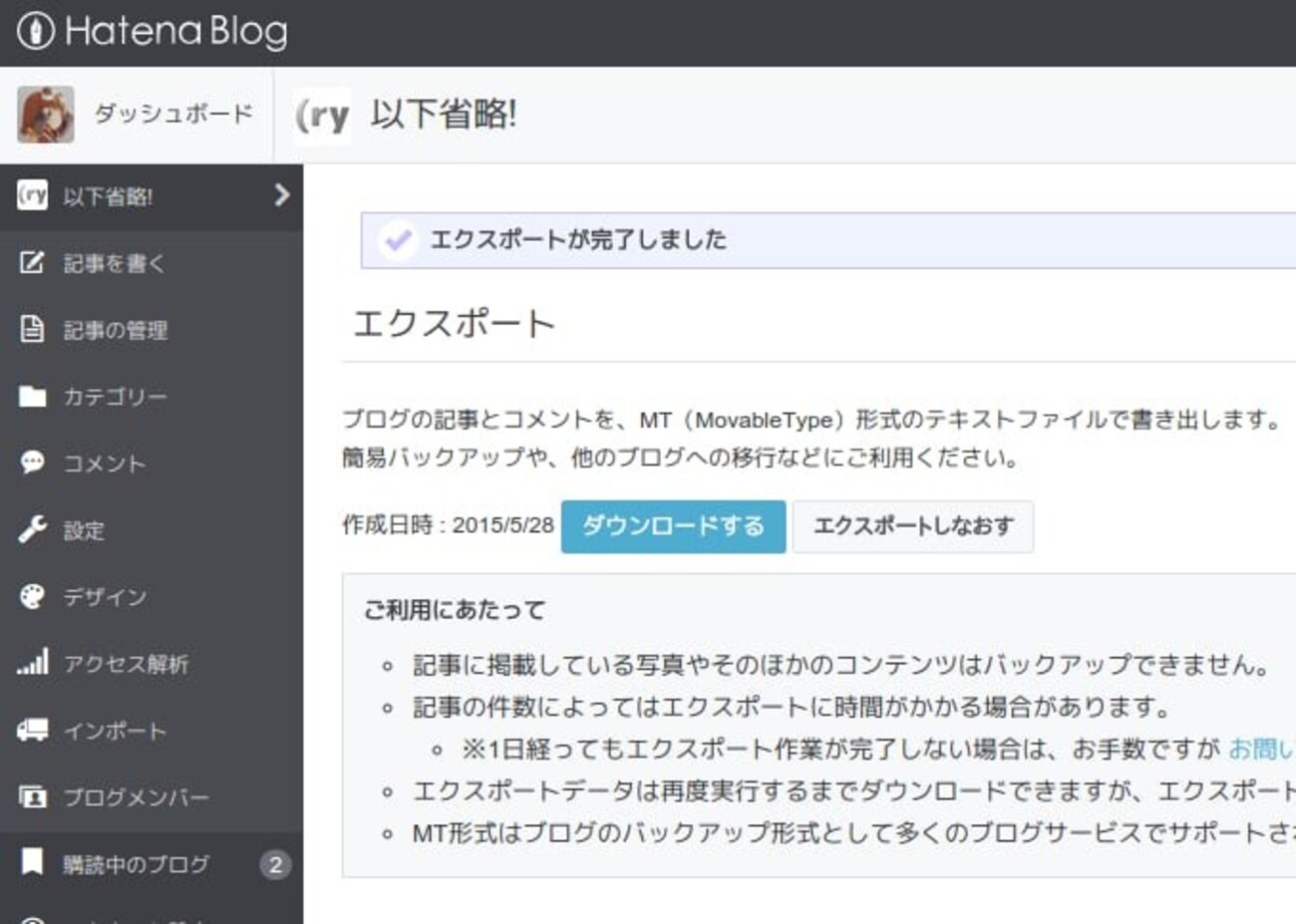Click the speech bubble コメント icon
Screen dimensions: 1296x924
coord(32,462)
